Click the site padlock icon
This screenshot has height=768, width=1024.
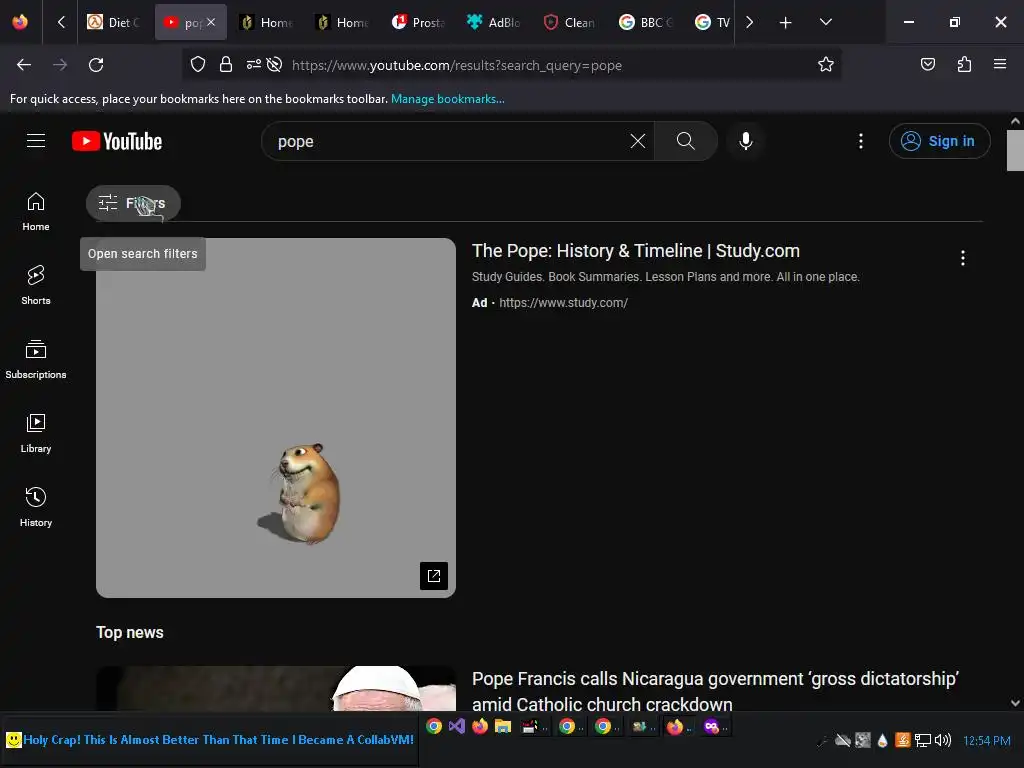coord(226,65)
